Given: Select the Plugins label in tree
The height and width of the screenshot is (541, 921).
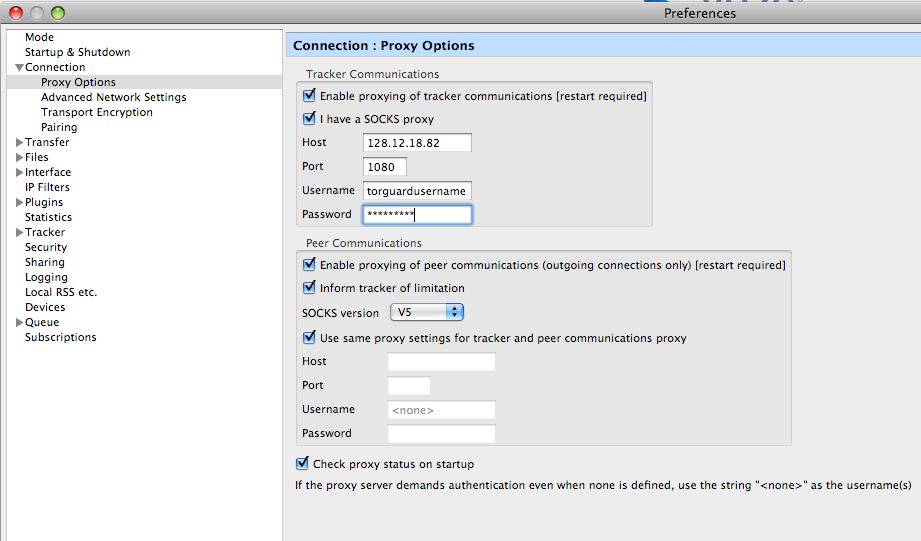Looking at the screenshot, I should (43, 202).
